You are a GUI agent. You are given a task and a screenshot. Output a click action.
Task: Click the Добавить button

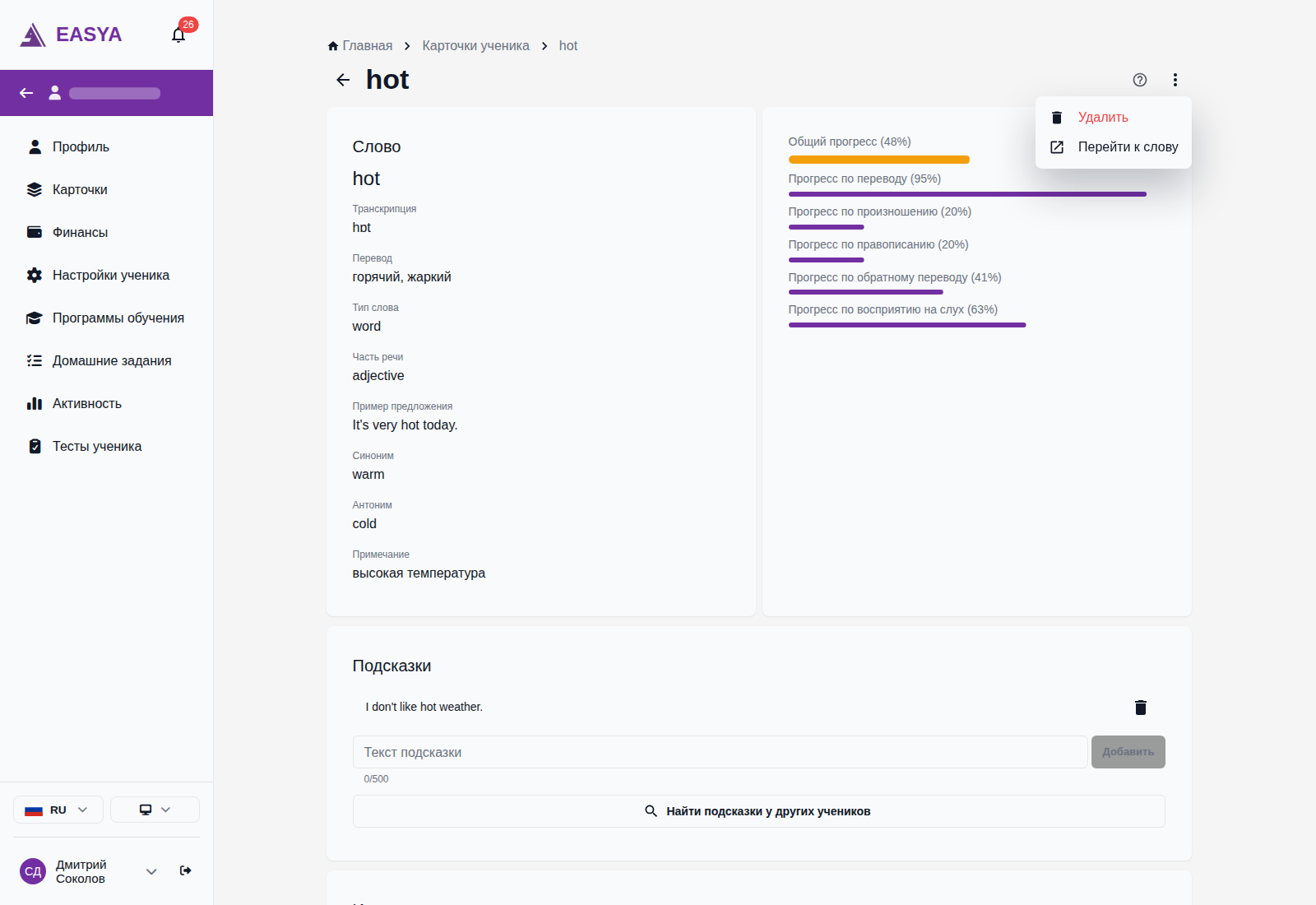tap(1128, 752)
